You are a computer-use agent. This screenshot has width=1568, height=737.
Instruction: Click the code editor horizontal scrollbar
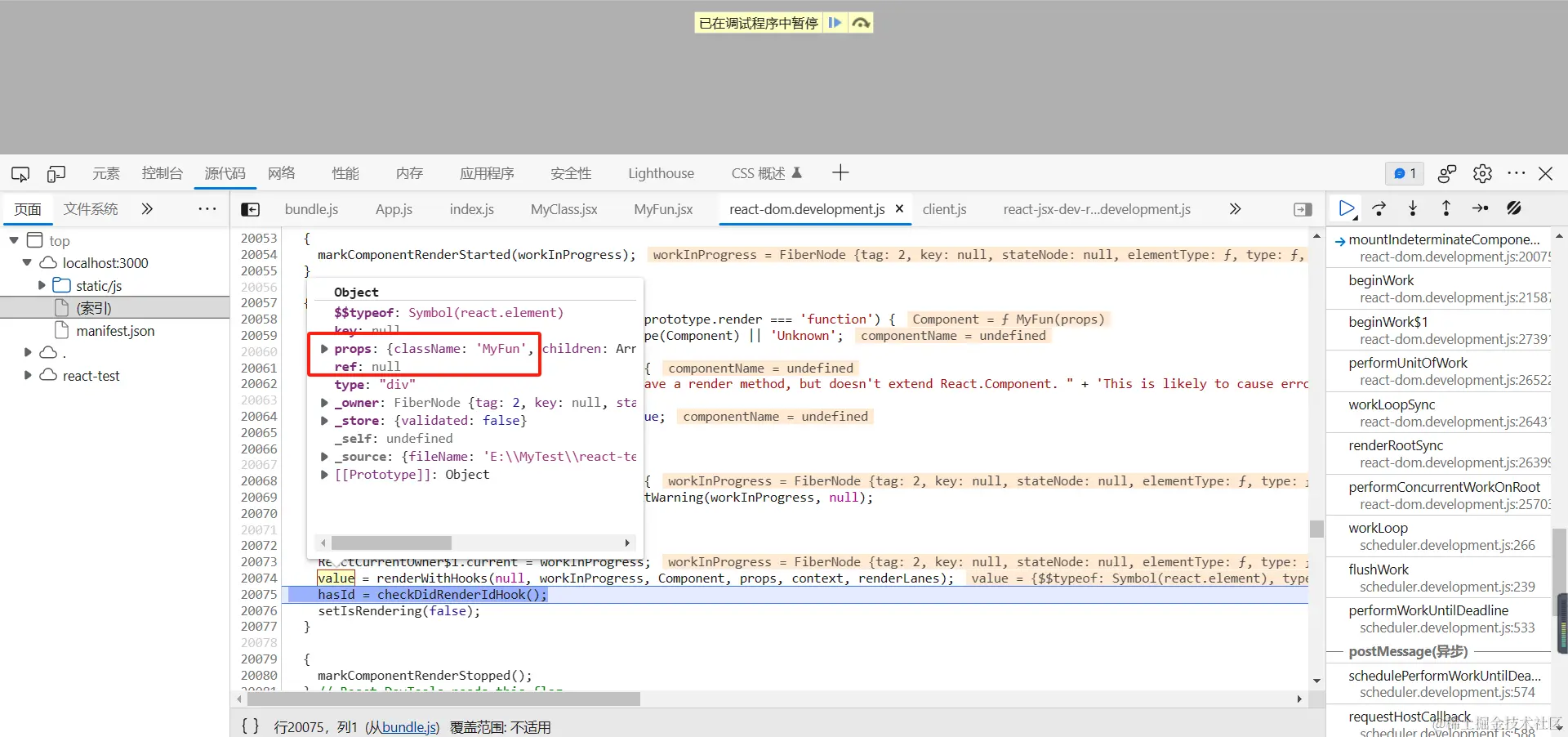click(x=443, y=699)
